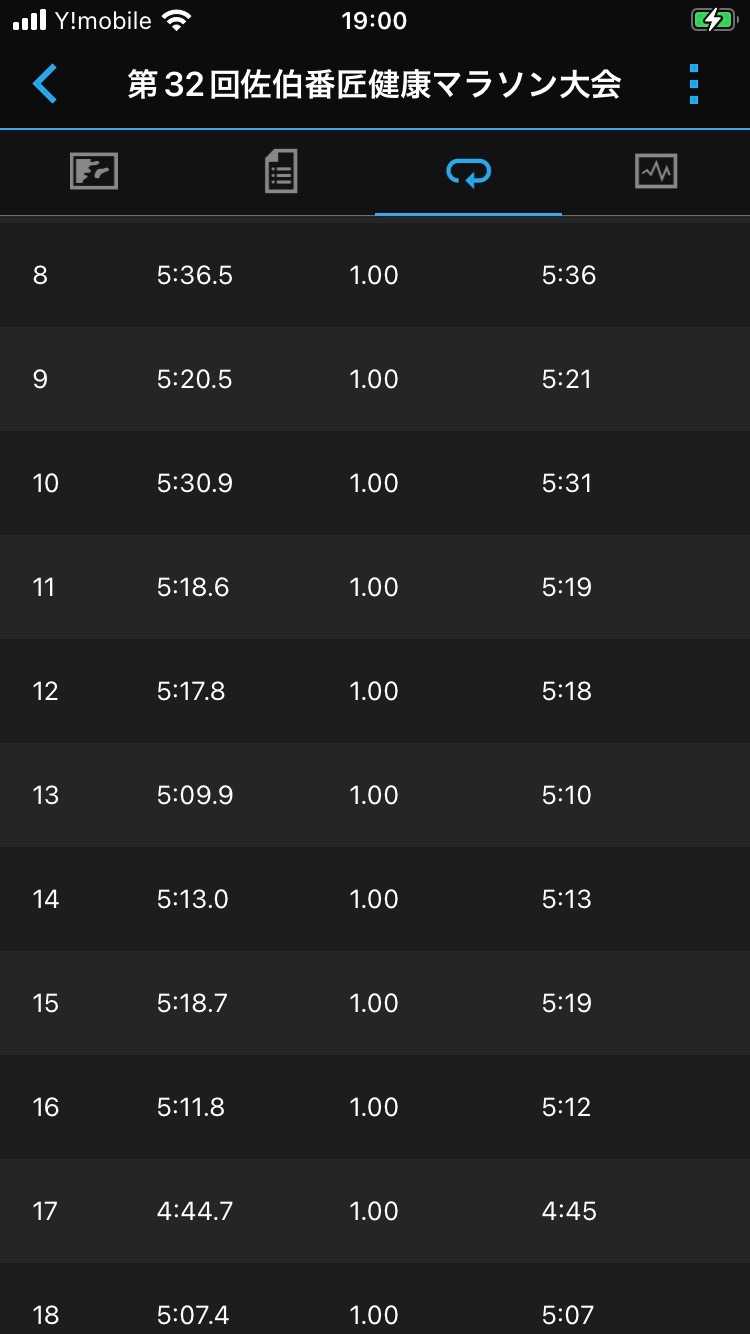Viewport: 750px width, 1334px height.
Task: Select lap 17 time 4:44.7
Action: [194, 1211]
